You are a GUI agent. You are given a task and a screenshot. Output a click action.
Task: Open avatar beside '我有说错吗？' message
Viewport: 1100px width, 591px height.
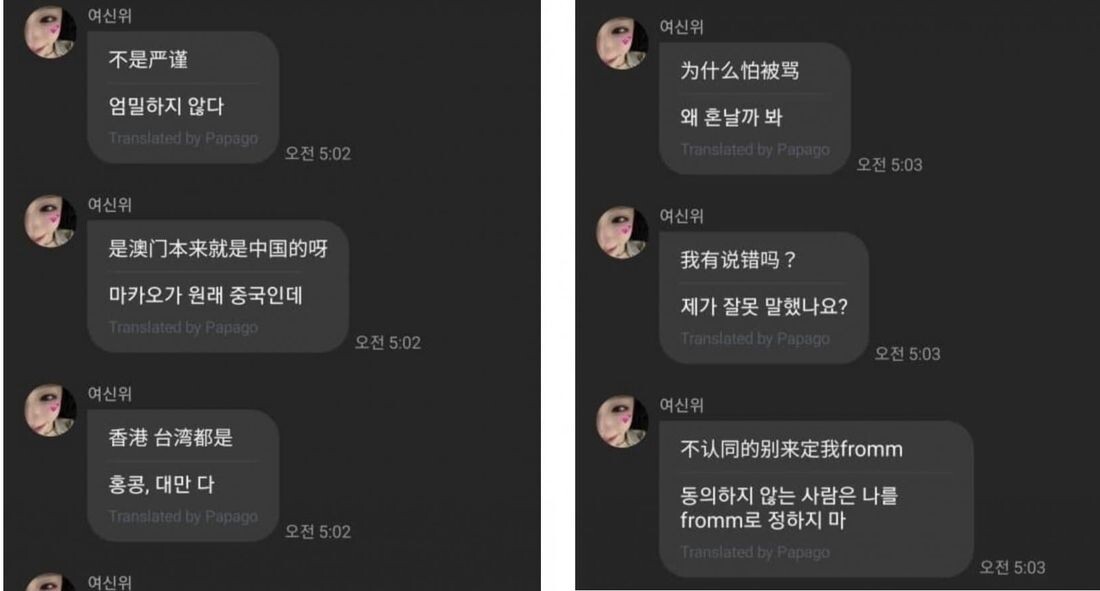[622, 232]
